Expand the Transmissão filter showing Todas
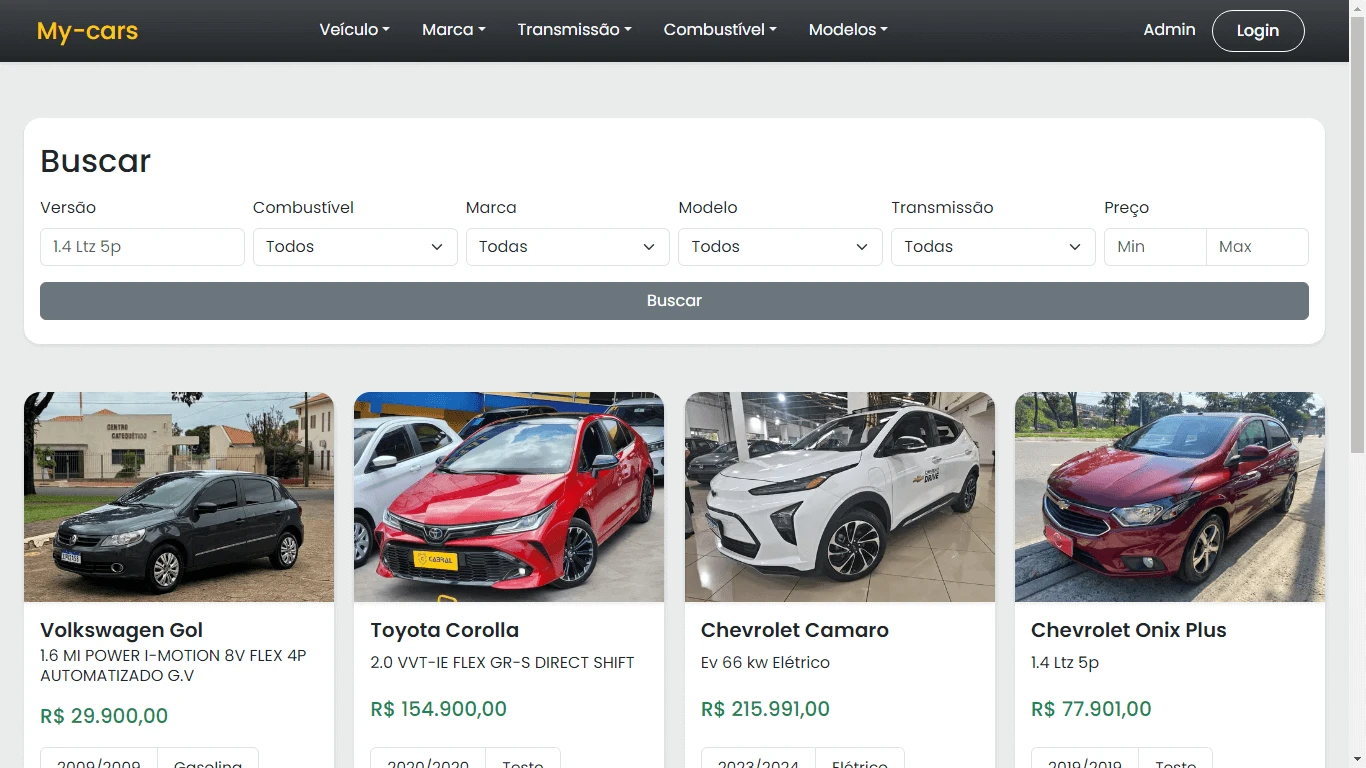1366x768 pixels. point(992,246)
